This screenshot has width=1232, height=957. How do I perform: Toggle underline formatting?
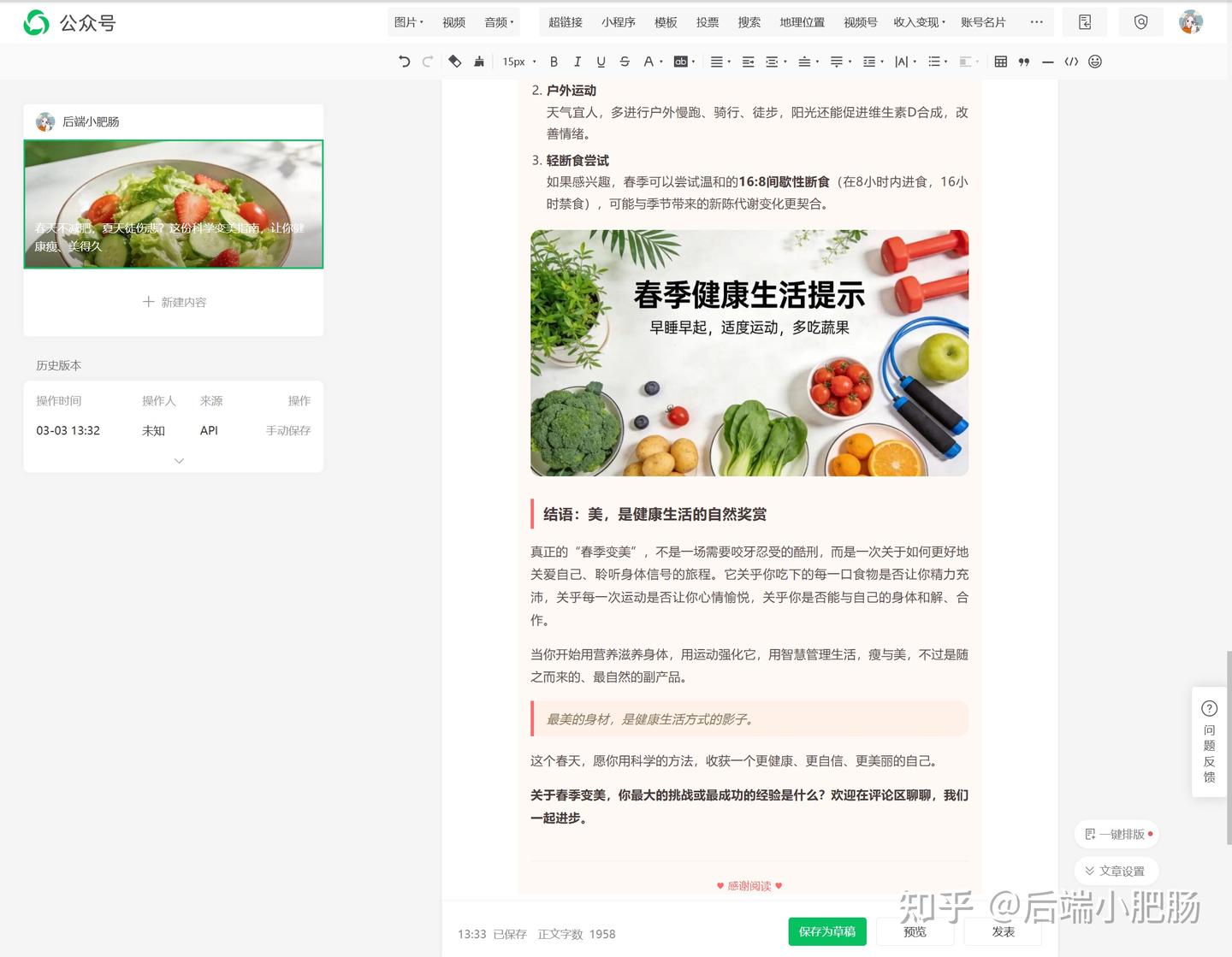tap(601, 62)
